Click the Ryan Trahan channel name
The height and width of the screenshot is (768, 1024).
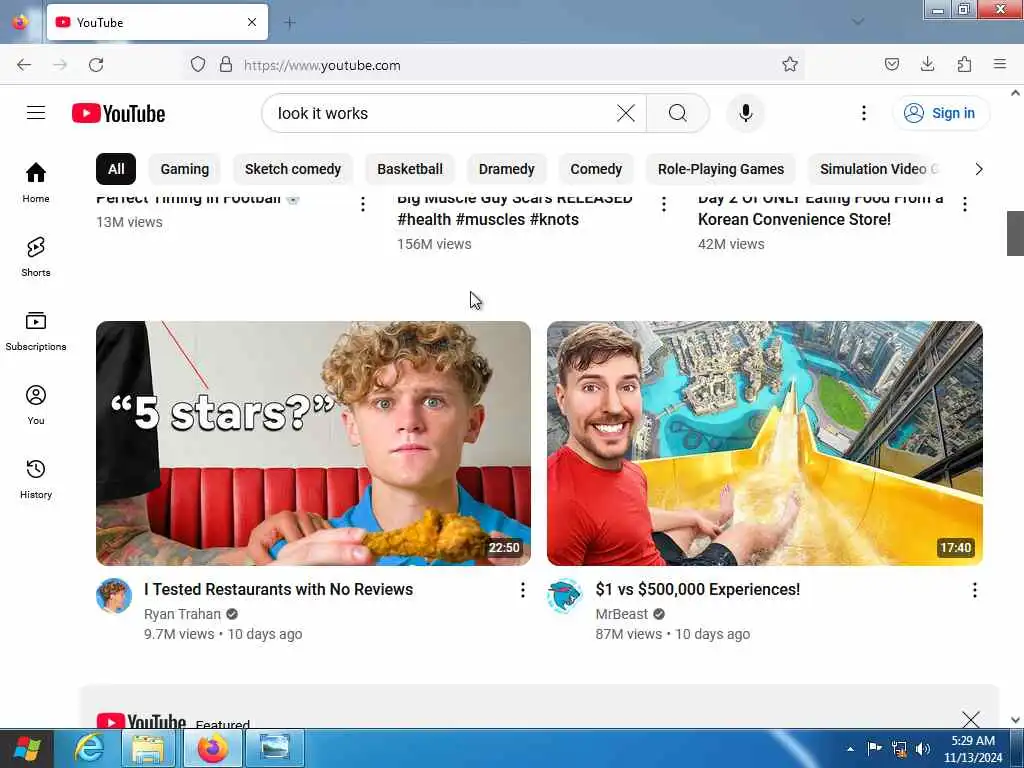(x=182, y=614)
